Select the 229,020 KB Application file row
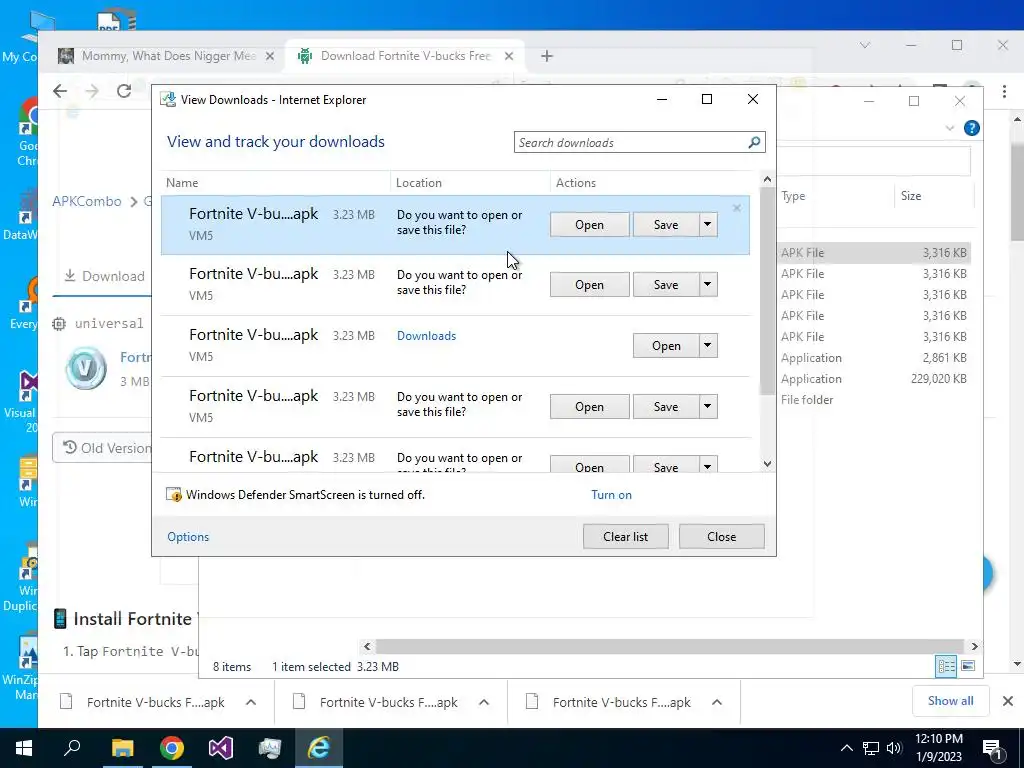This screenshot has width=1024, height=768. [874, 379]
